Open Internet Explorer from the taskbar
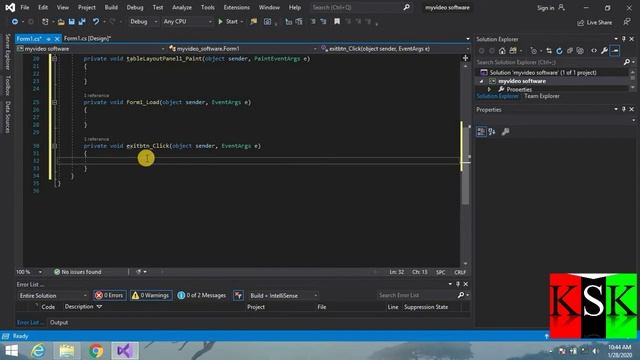The height and width of the screenshot is (360, 640). coord(38,351)
